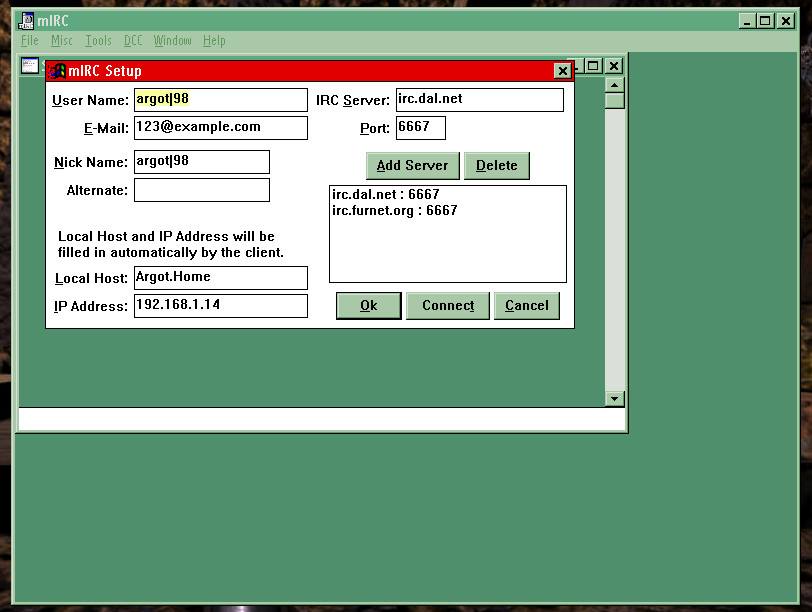This screenshot has width=812, height=612.
Task: Click into the Port field
Action: tap(420, 128)
